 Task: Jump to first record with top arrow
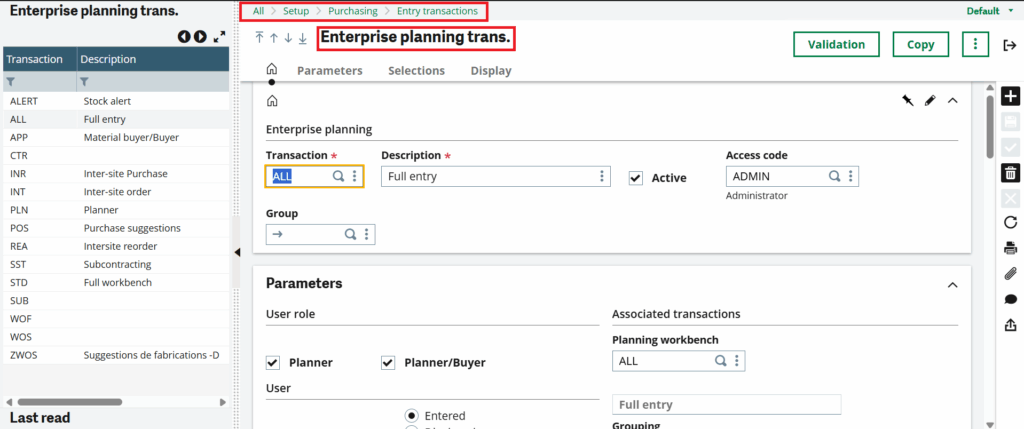260,38
